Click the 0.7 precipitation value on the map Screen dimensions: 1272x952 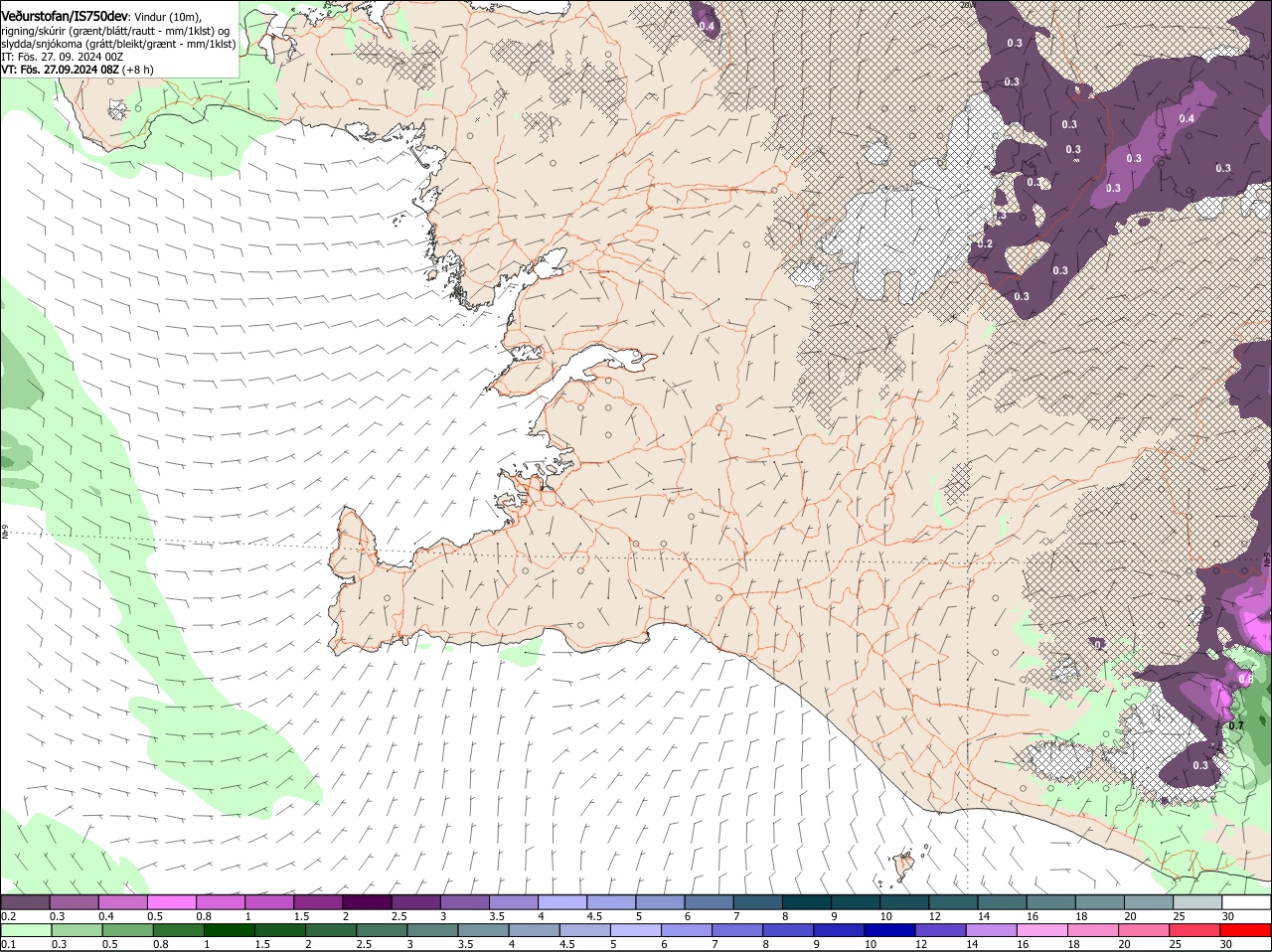[x=1235, y=726]
